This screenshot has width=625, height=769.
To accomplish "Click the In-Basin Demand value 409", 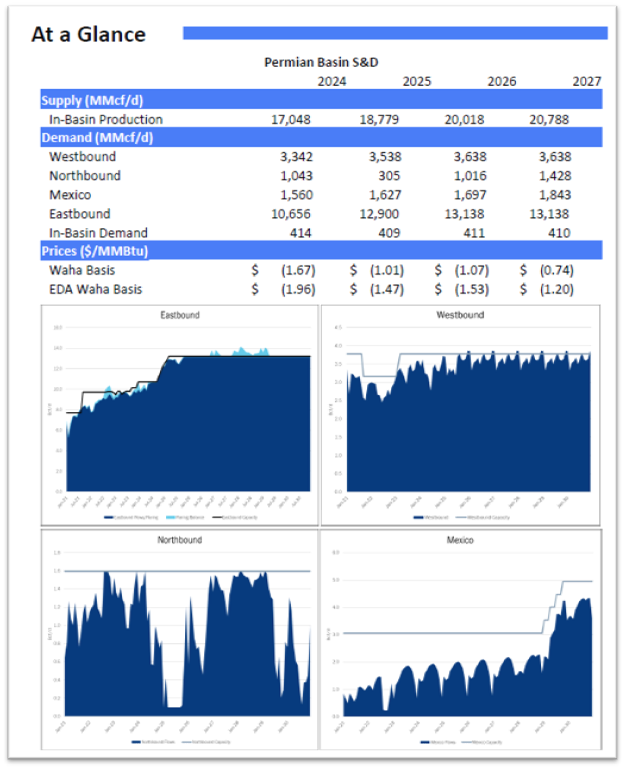I will coord(389,233).
